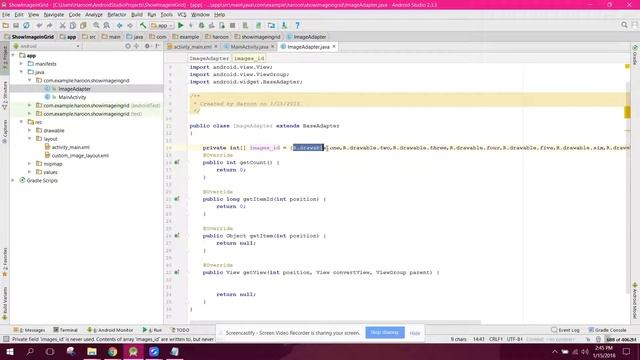Click the Stop square toolbar icon

[x=232, y=25]
